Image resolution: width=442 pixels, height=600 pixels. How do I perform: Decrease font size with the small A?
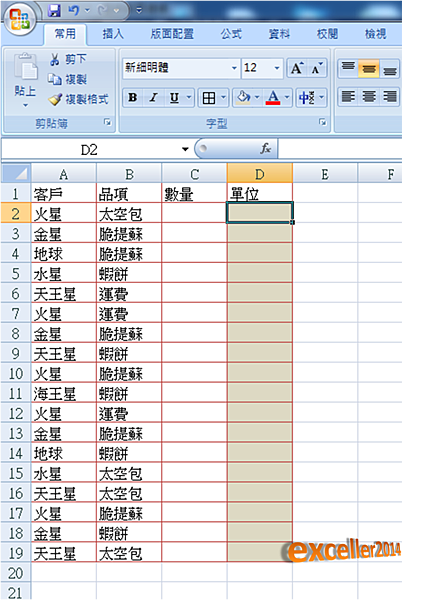pyautogui.click(x=317, y=68)
